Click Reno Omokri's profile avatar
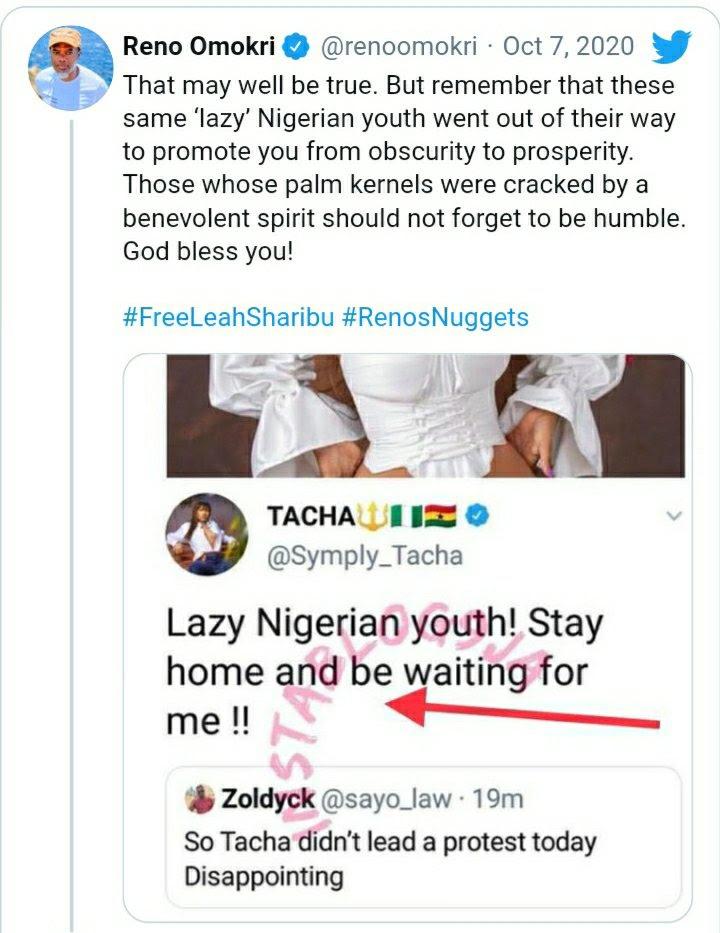720x933 pixels. (x=68, y=66)
